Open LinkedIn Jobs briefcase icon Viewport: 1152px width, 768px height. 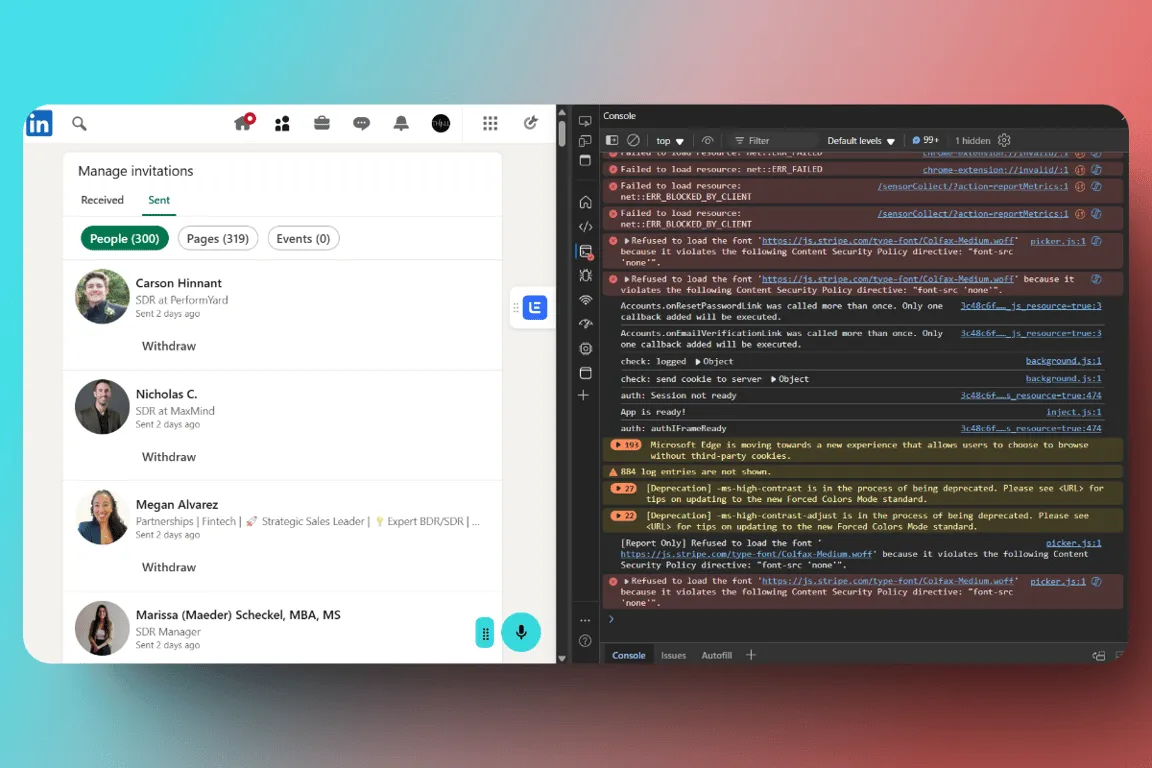coord(321,123)
